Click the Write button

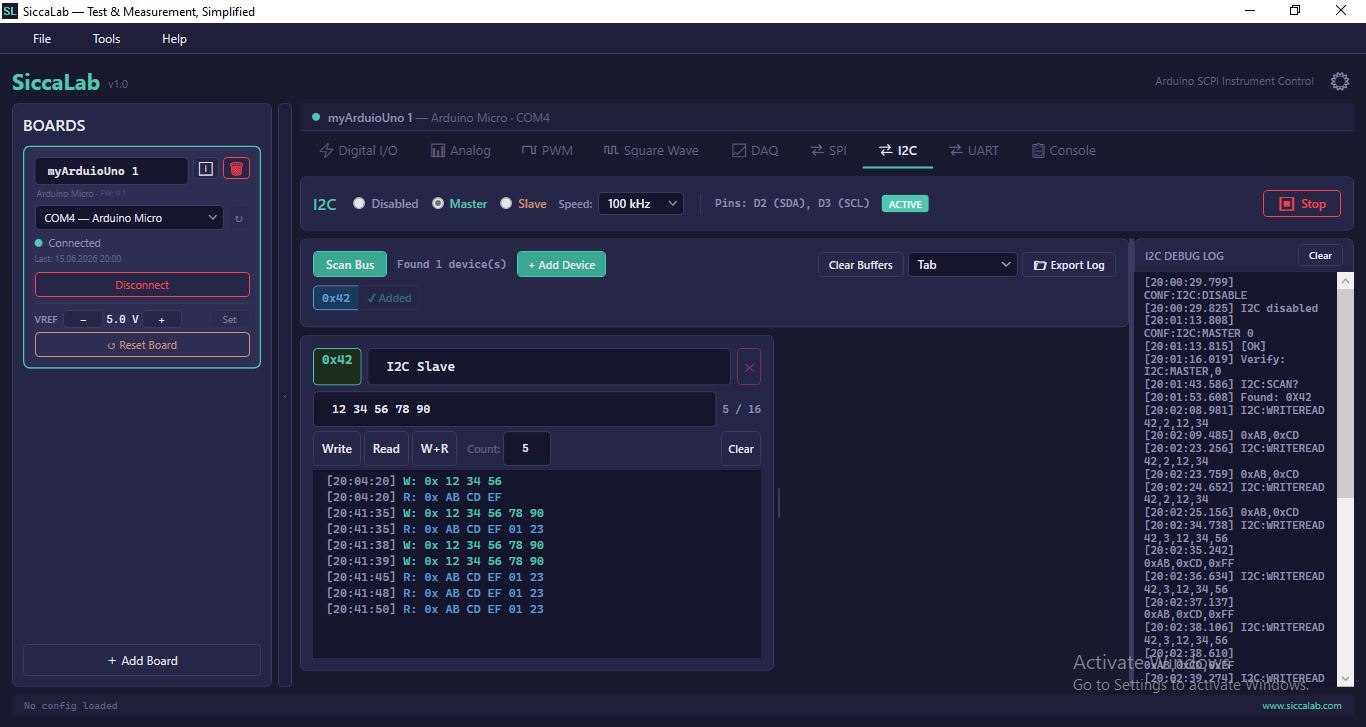(337, 449)
